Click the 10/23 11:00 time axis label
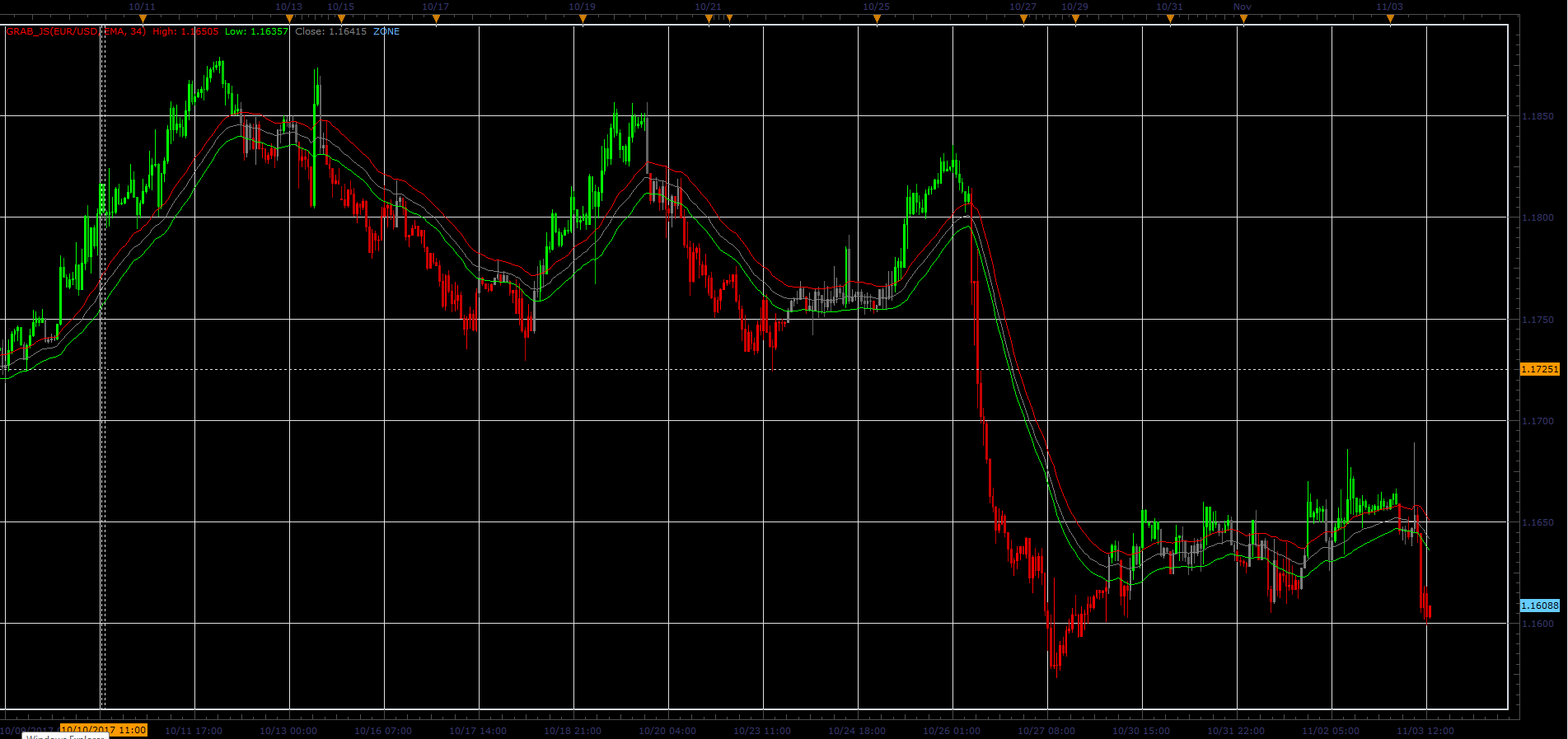 pyautogui.click(x=762, y=731)
